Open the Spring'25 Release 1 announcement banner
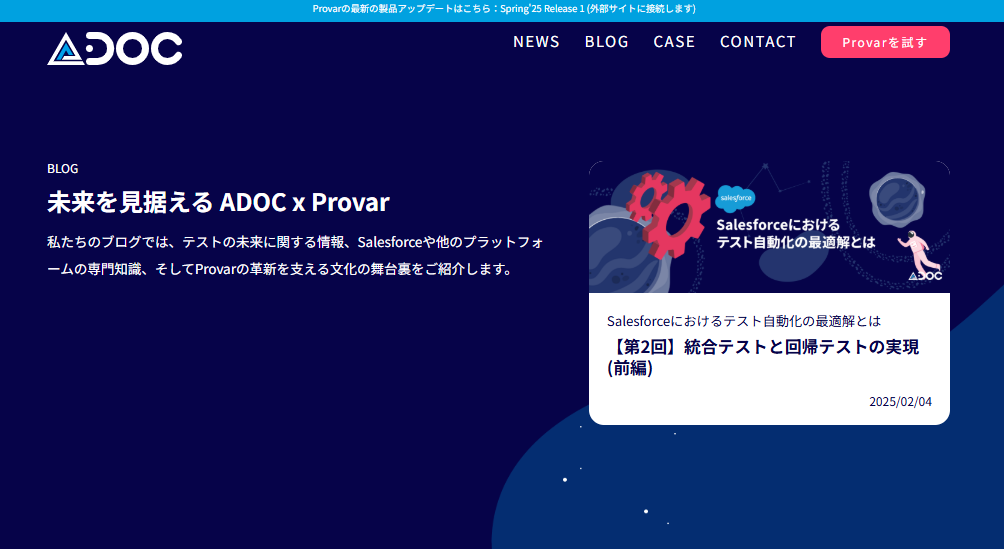This screenshot has width=1004, height=549. pyautogui.click(x=504, y=9)
